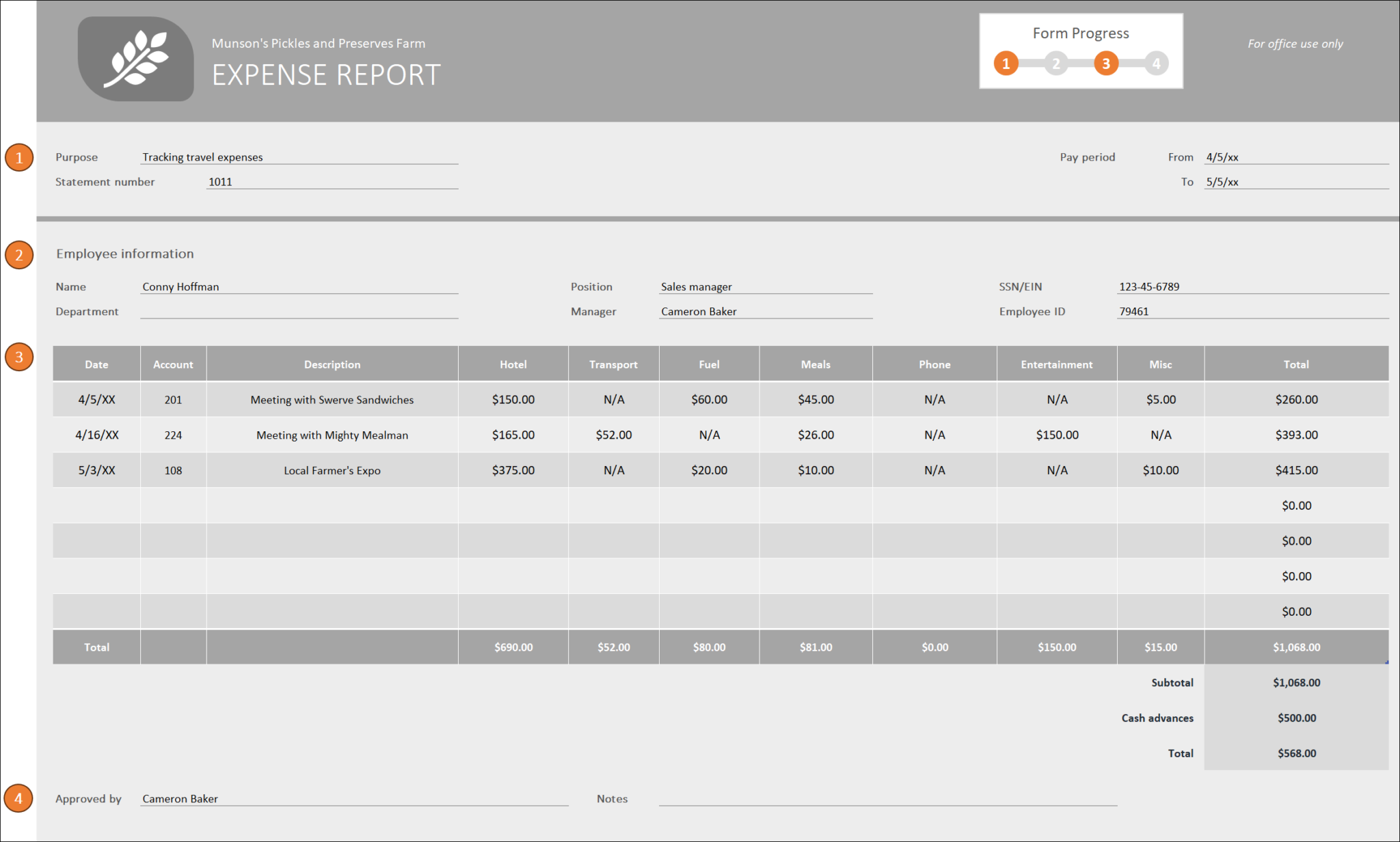Image resolution: width=1400 pixels, height=842 pixels.
Task: Click the Hotel total $690.00 cell
Action: tap(513, 647)
